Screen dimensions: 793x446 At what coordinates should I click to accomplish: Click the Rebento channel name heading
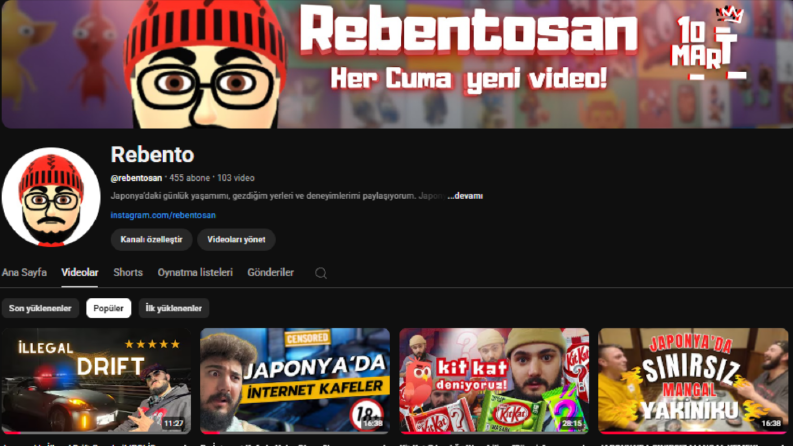coord(152,155)
